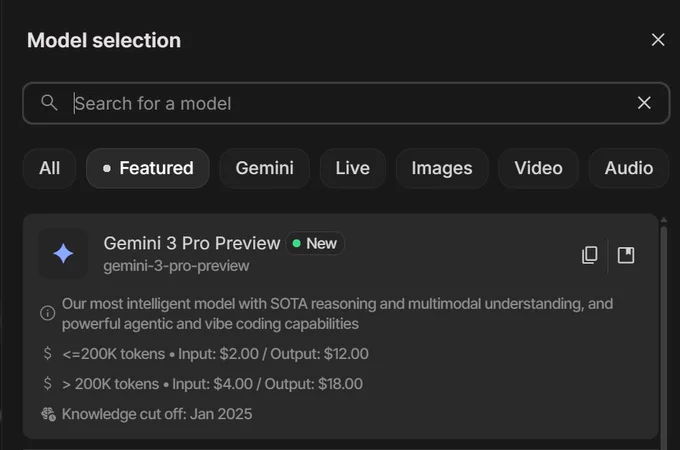The image size is (680, 450).
Task: Click the green New badge
Action: [315, 244]
